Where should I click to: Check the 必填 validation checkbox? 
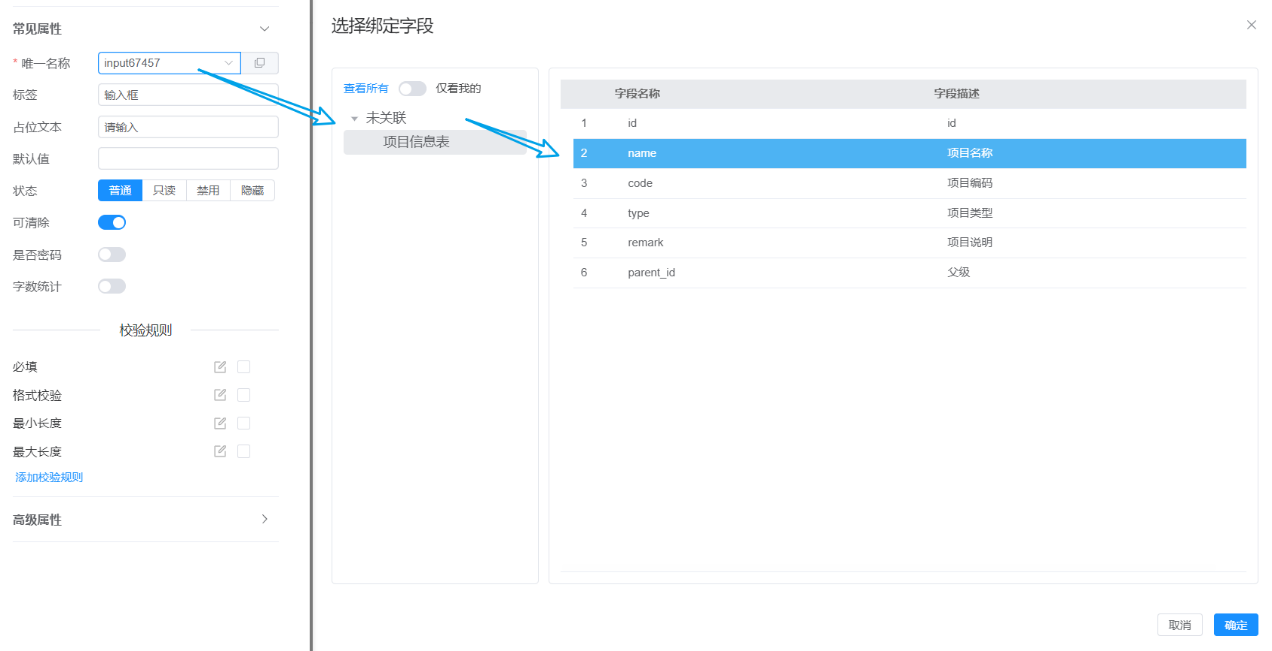click(243, 367)
